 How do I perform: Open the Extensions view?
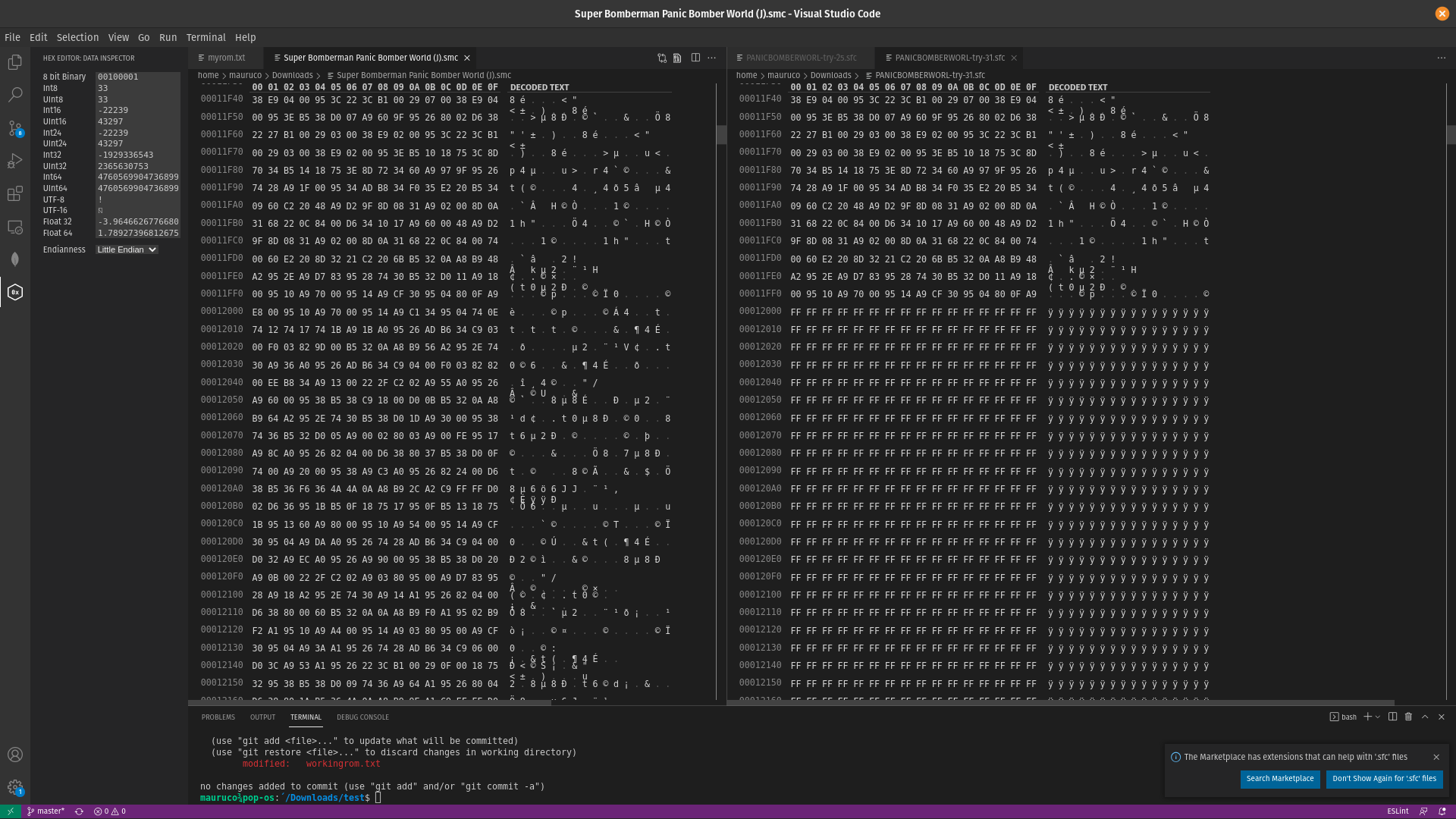click(x=15, y=194)
